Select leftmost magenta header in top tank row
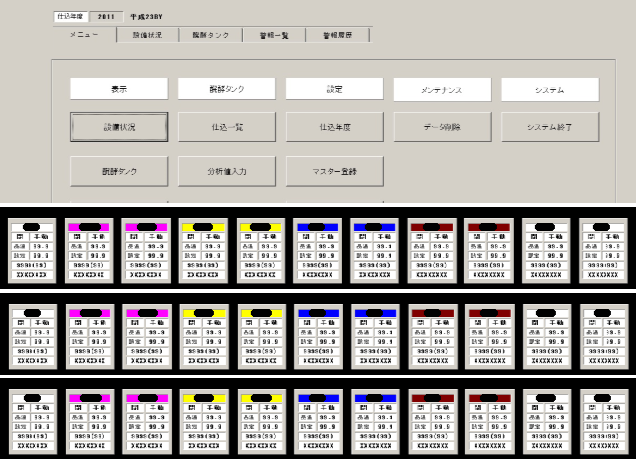Screen dimensions: 636x459 coord(89,227)
